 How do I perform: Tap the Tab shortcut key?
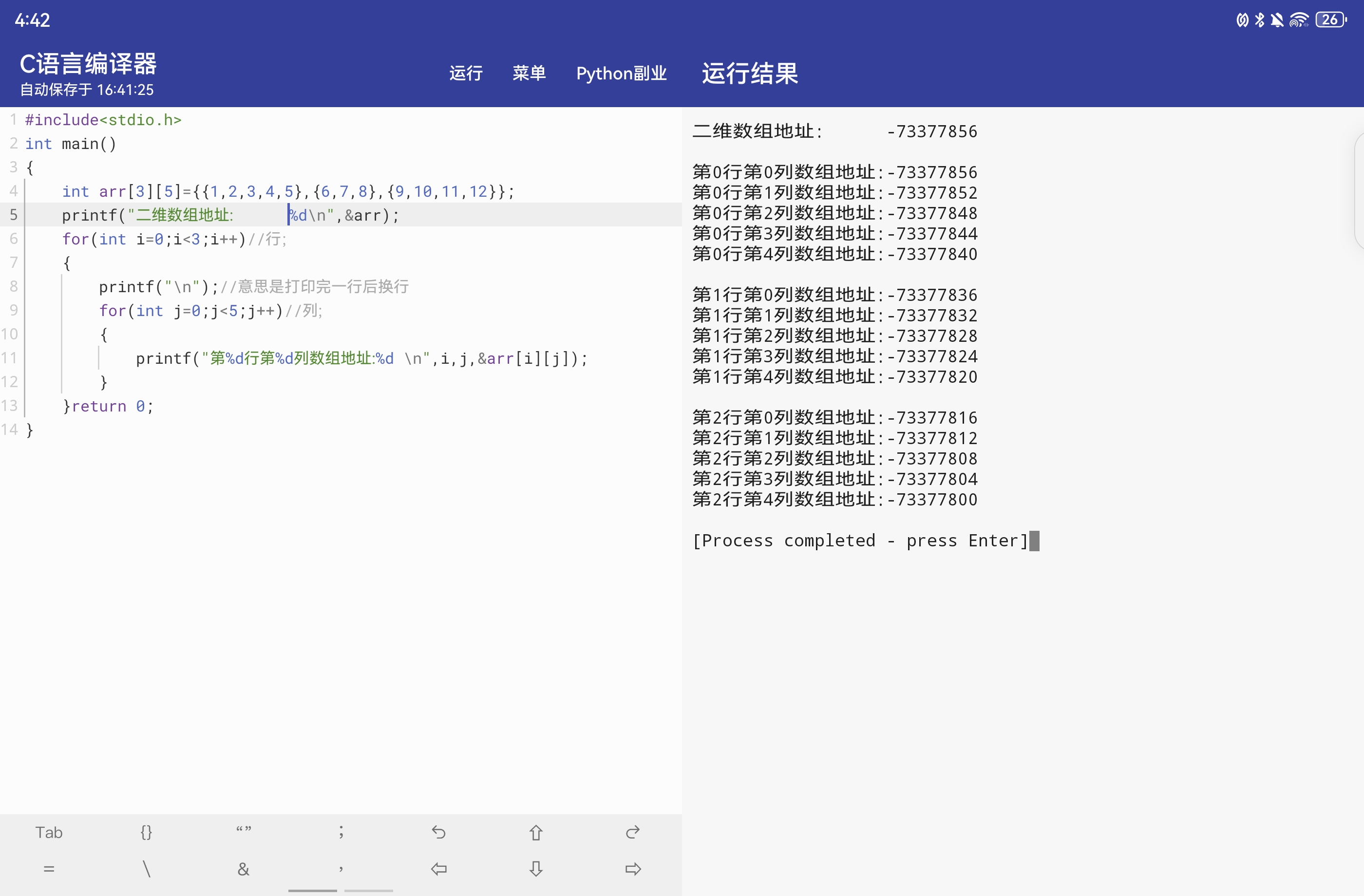tap(49, 832)
